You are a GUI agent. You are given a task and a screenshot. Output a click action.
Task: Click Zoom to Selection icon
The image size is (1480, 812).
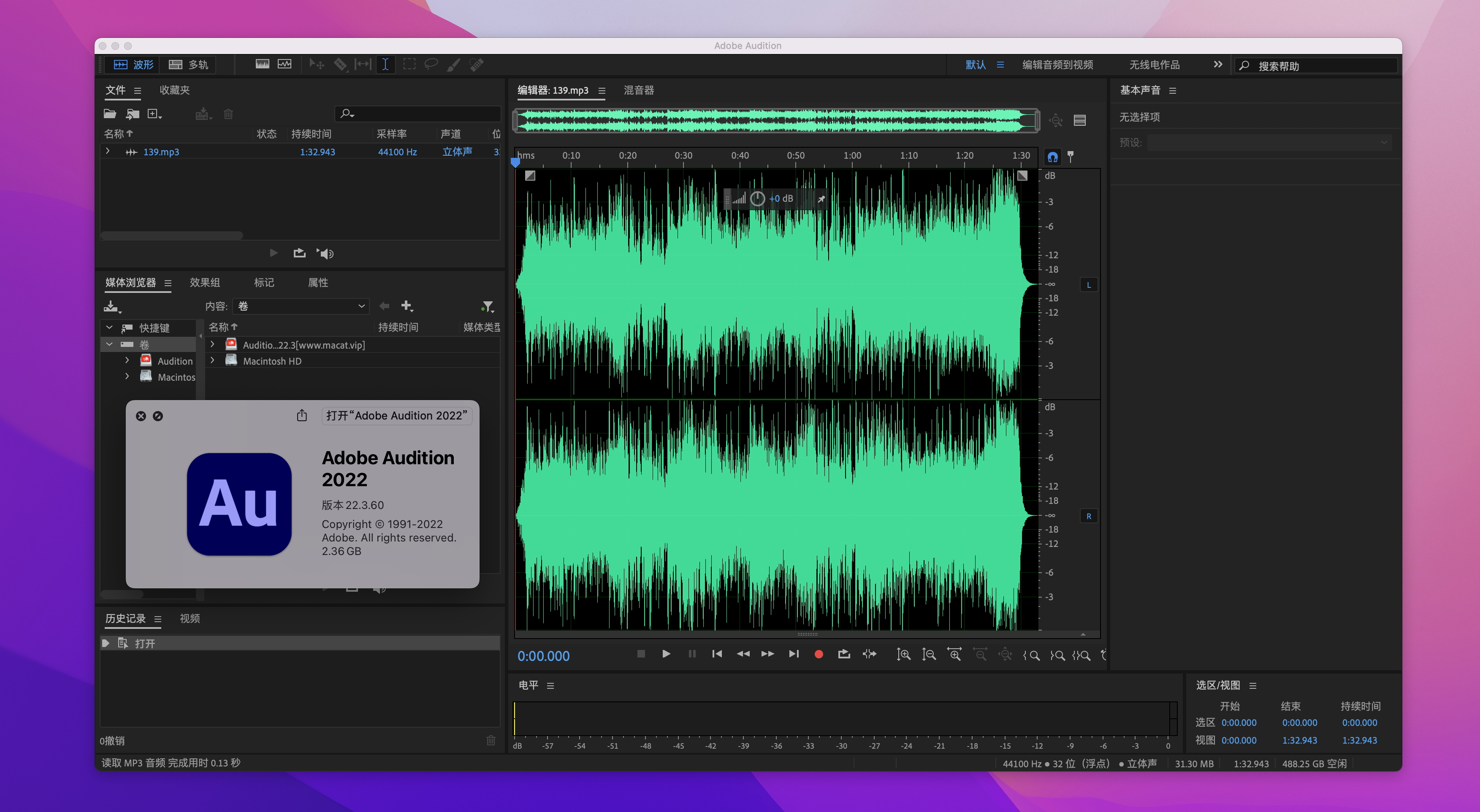[x=1081, y=655]
